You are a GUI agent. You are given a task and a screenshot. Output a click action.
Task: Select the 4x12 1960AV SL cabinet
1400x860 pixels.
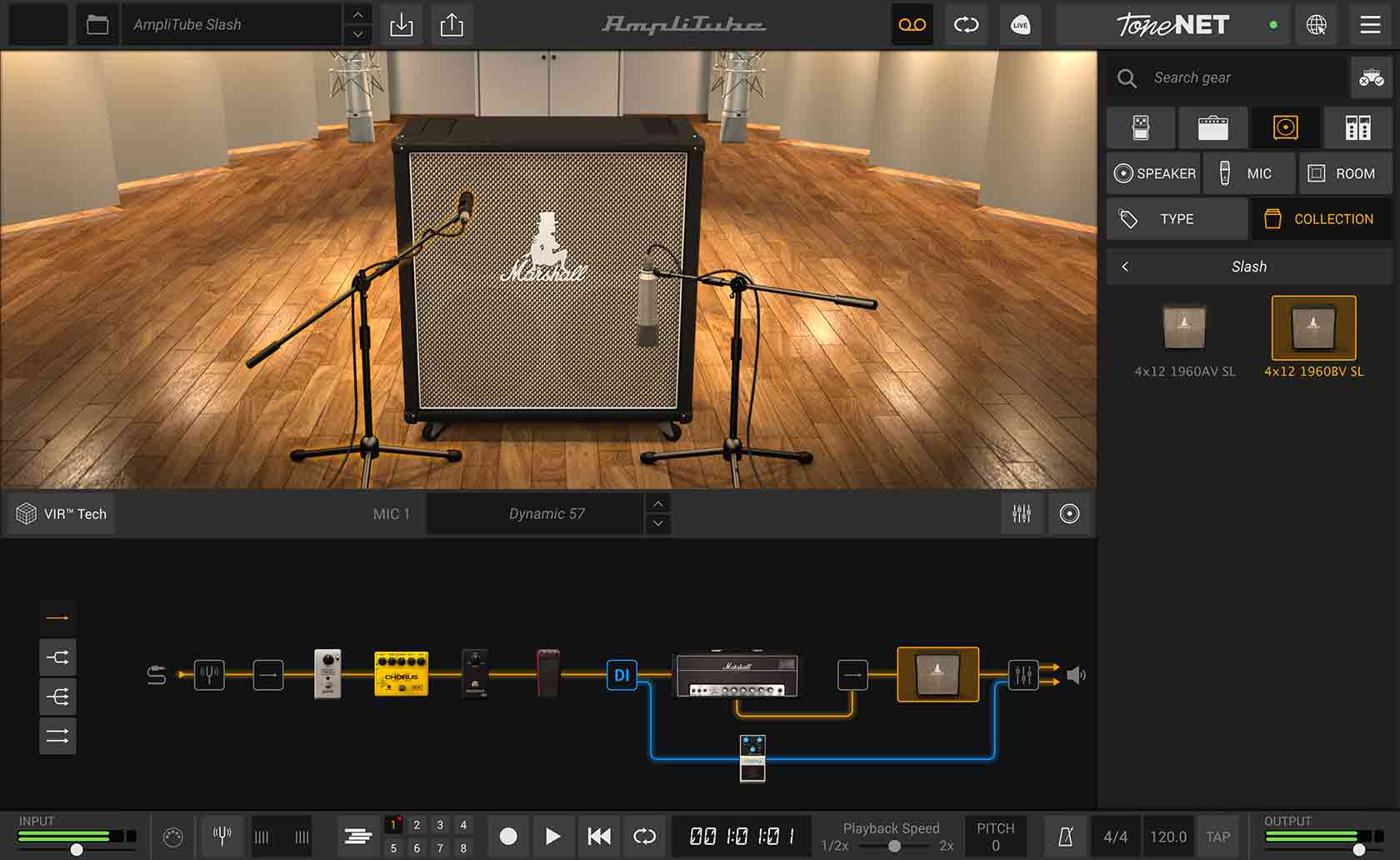(1184, 339)
